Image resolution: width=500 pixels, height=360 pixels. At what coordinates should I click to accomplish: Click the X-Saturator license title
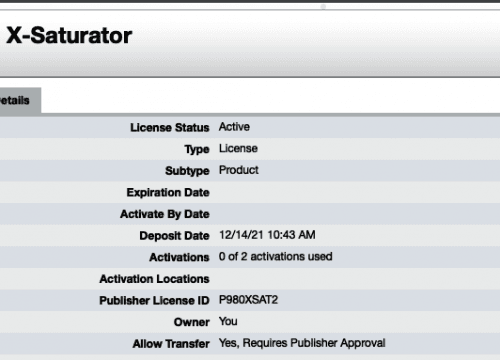click(69, 35)
